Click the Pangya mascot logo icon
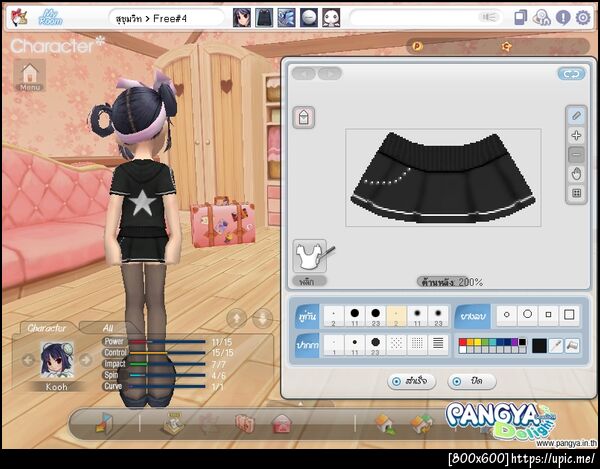This screenshot has width=600, height=469. tap(19, 18)
